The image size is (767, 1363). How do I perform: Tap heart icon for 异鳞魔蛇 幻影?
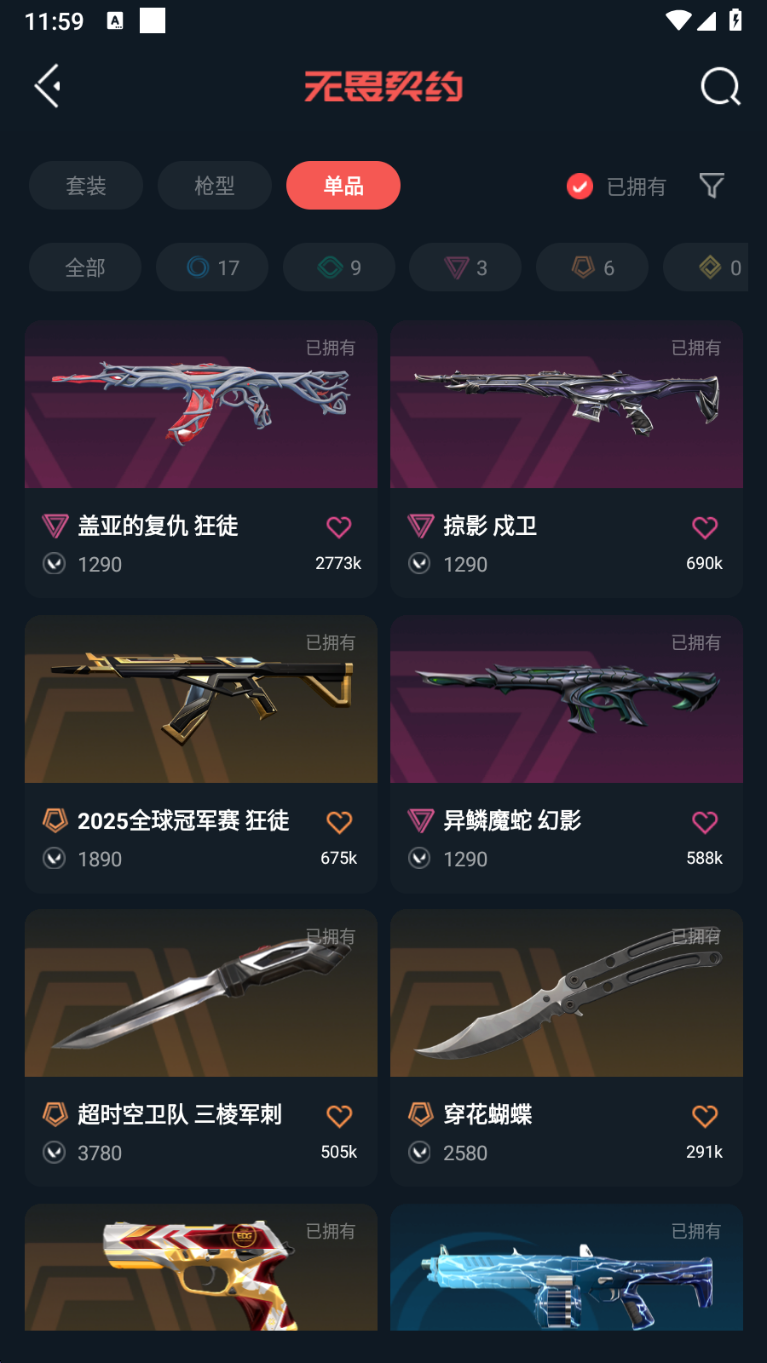(x=705, y=822)
